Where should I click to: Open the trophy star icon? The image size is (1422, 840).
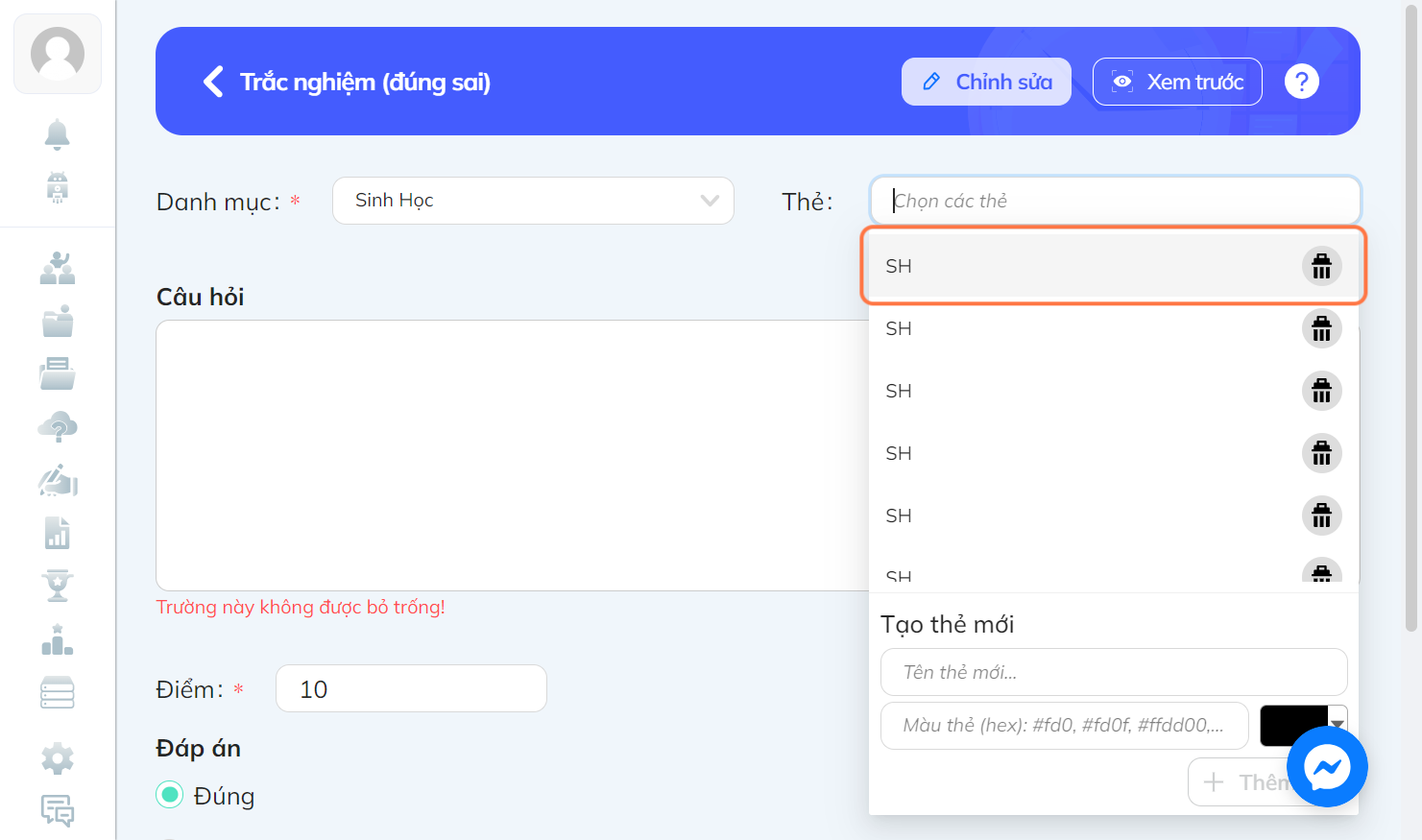click(x=58, y=585)
